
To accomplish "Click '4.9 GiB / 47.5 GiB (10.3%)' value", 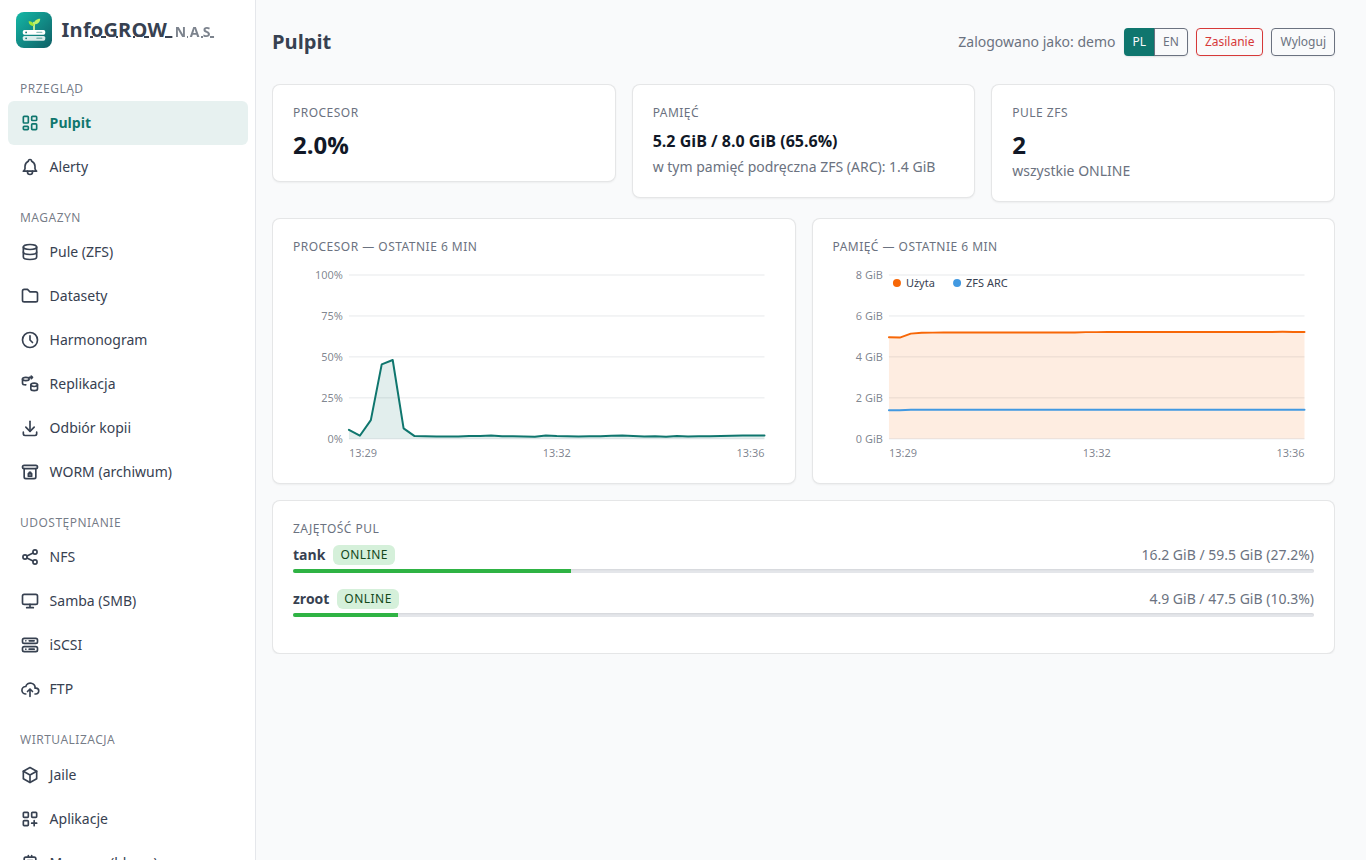I will click(x=1232, y=599).
